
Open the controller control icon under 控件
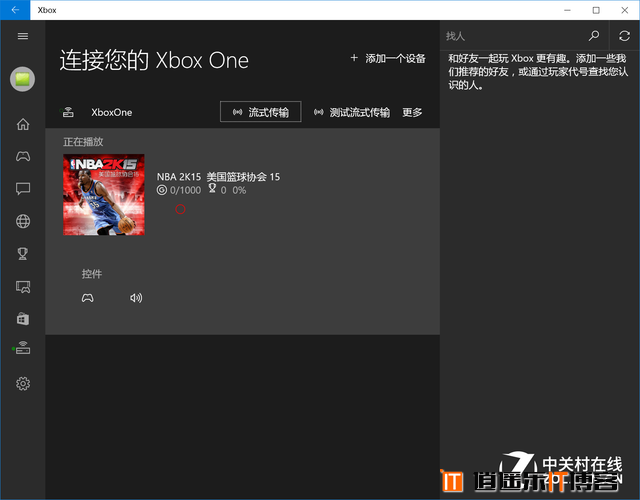point(87,298)
